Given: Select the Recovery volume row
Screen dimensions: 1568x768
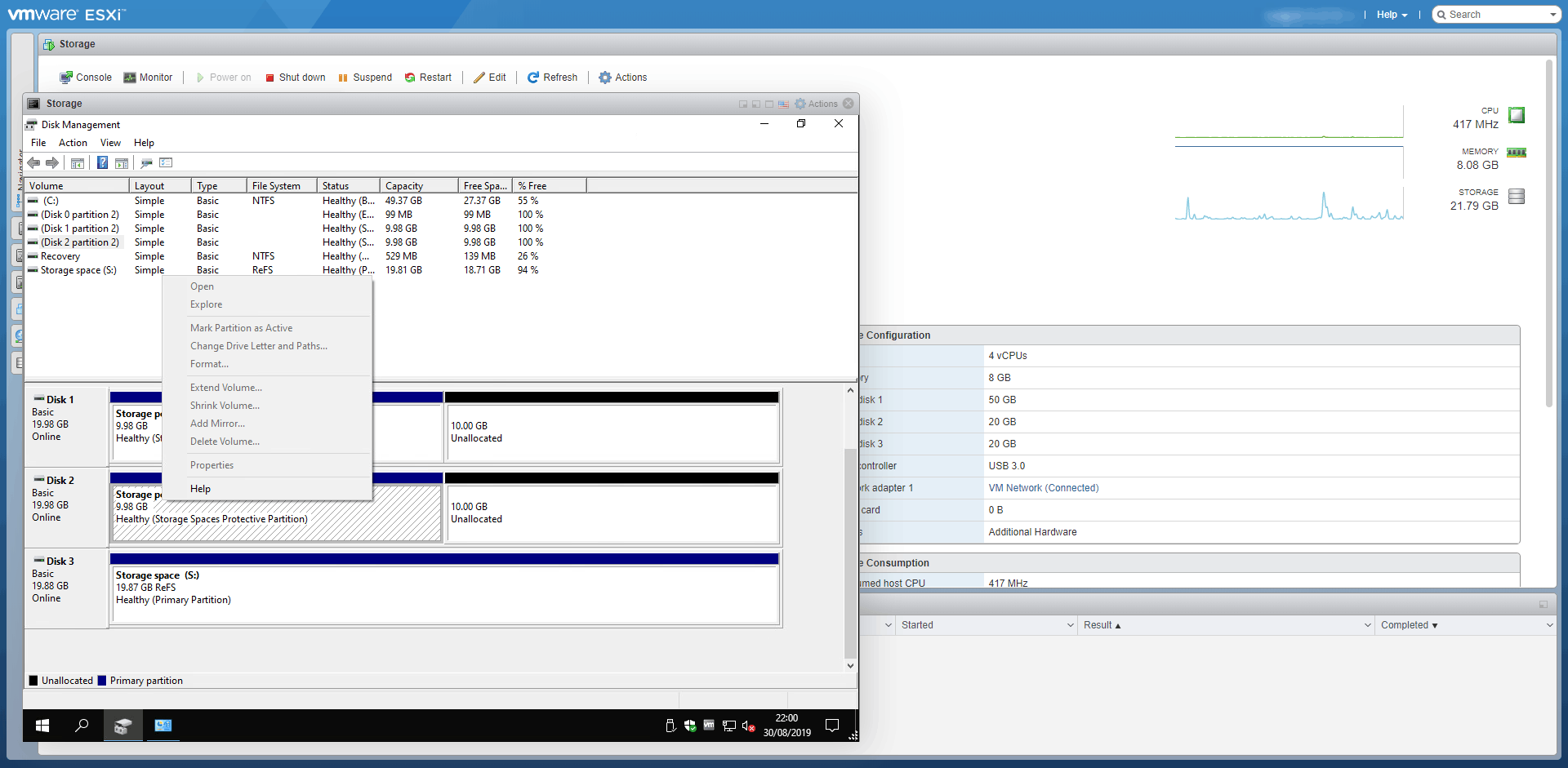Looking at the screenshot, I should click(x=60, y=256).
